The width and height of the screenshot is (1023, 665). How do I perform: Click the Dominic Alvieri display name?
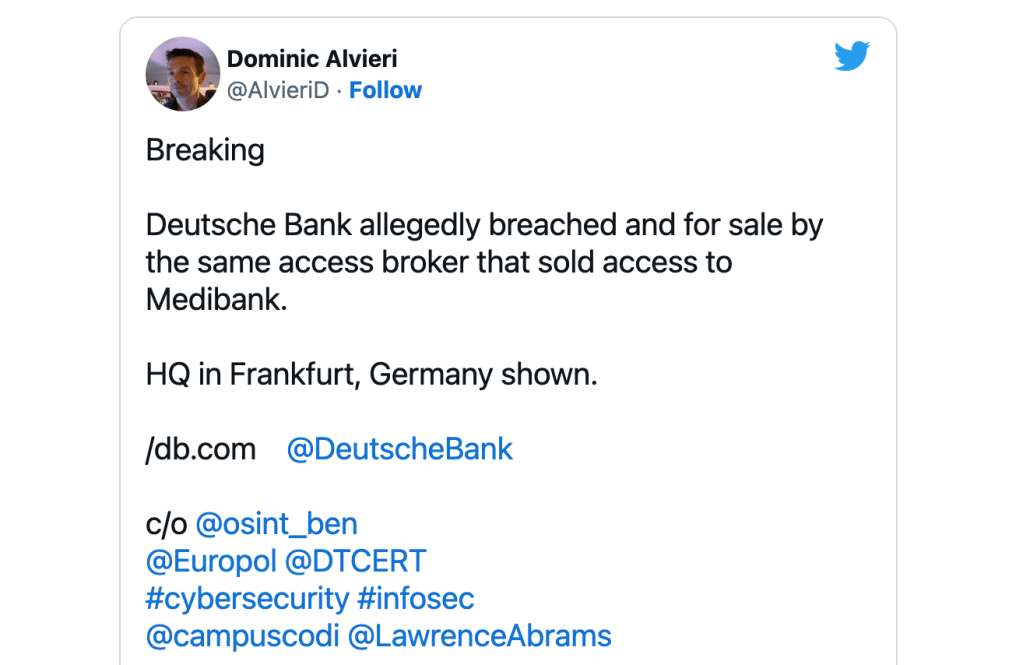pyautogui.click(x=312, y=59)
